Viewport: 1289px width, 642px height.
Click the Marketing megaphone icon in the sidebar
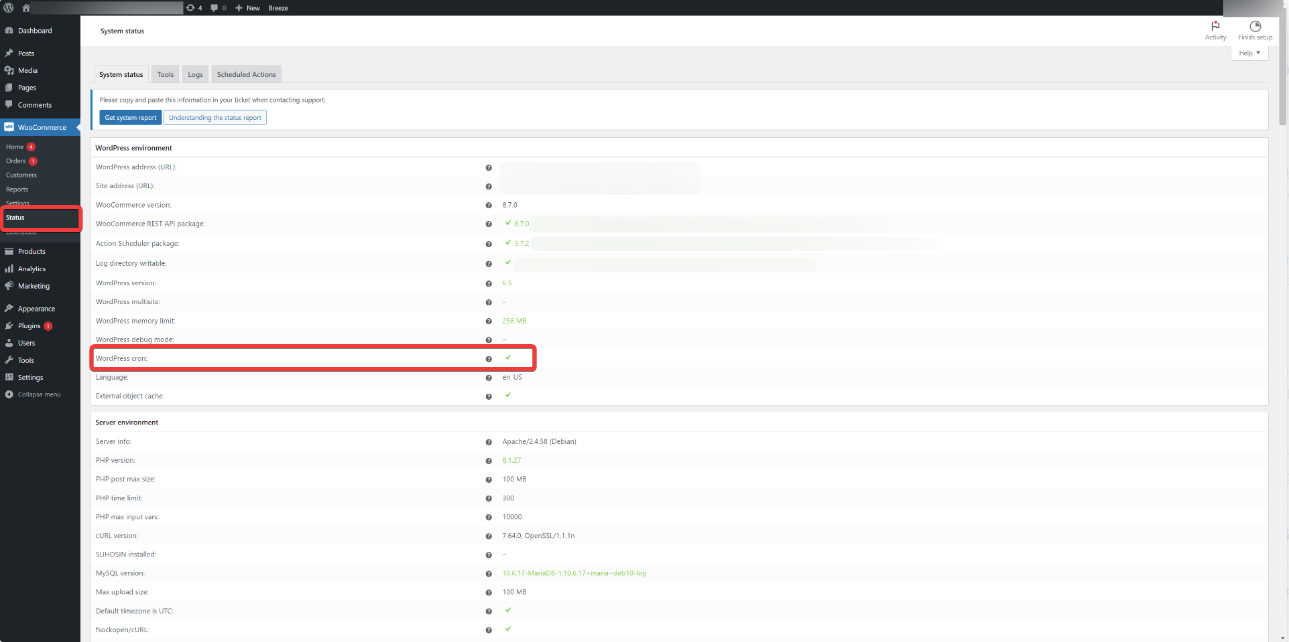(9, 286)
